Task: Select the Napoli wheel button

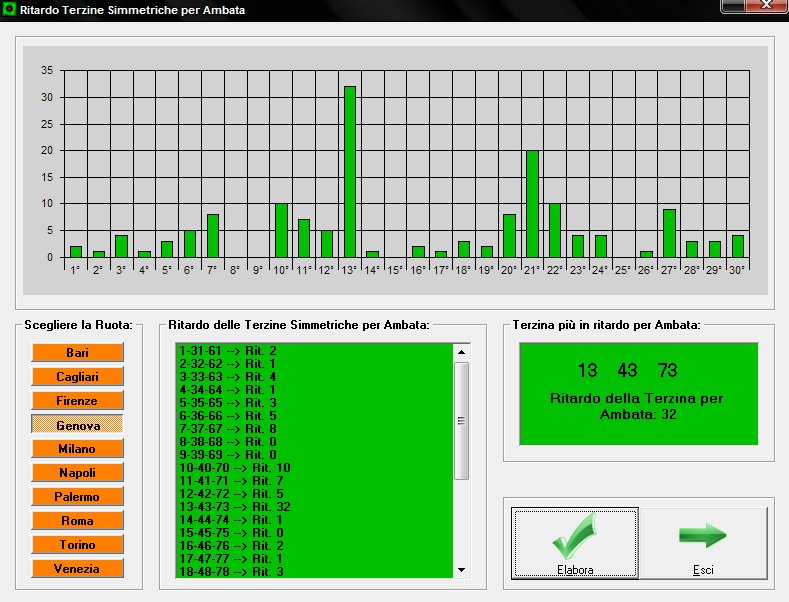Action: pos(77,473)
